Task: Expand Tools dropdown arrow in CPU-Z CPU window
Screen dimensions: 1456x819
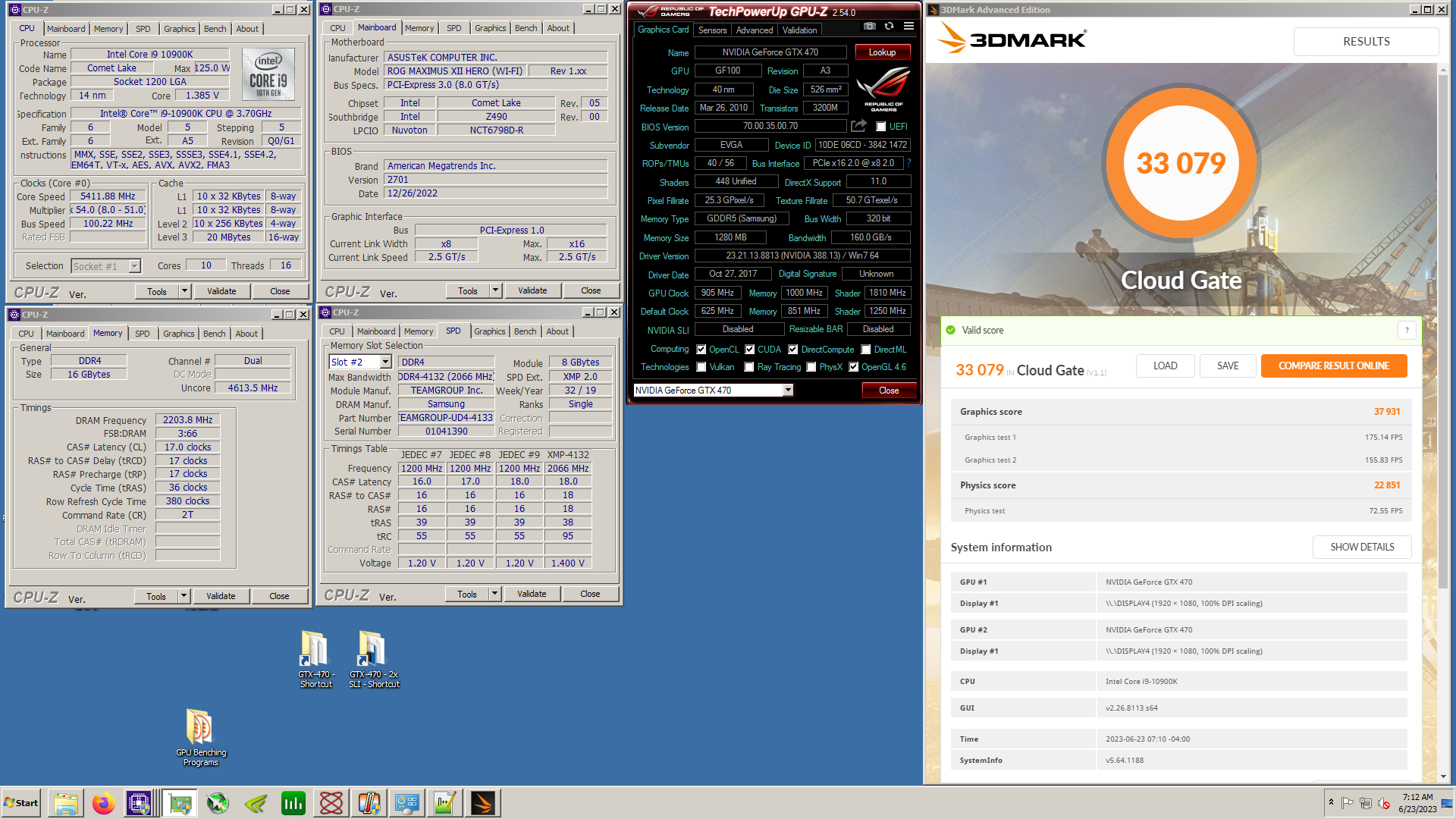Action: pyautogui.click(x=184, y=291)
